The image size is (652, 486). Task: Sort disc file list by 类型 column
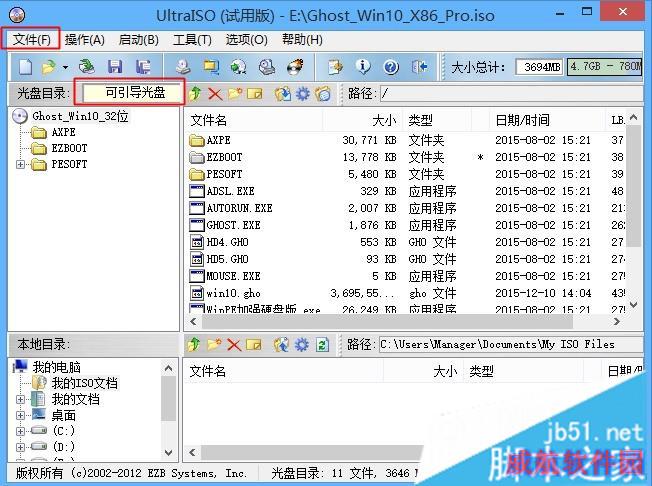coord(436,121)
